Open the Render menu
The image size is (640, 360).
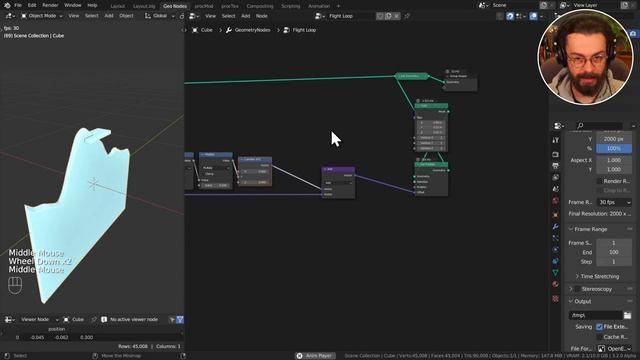tap(50, 5)
